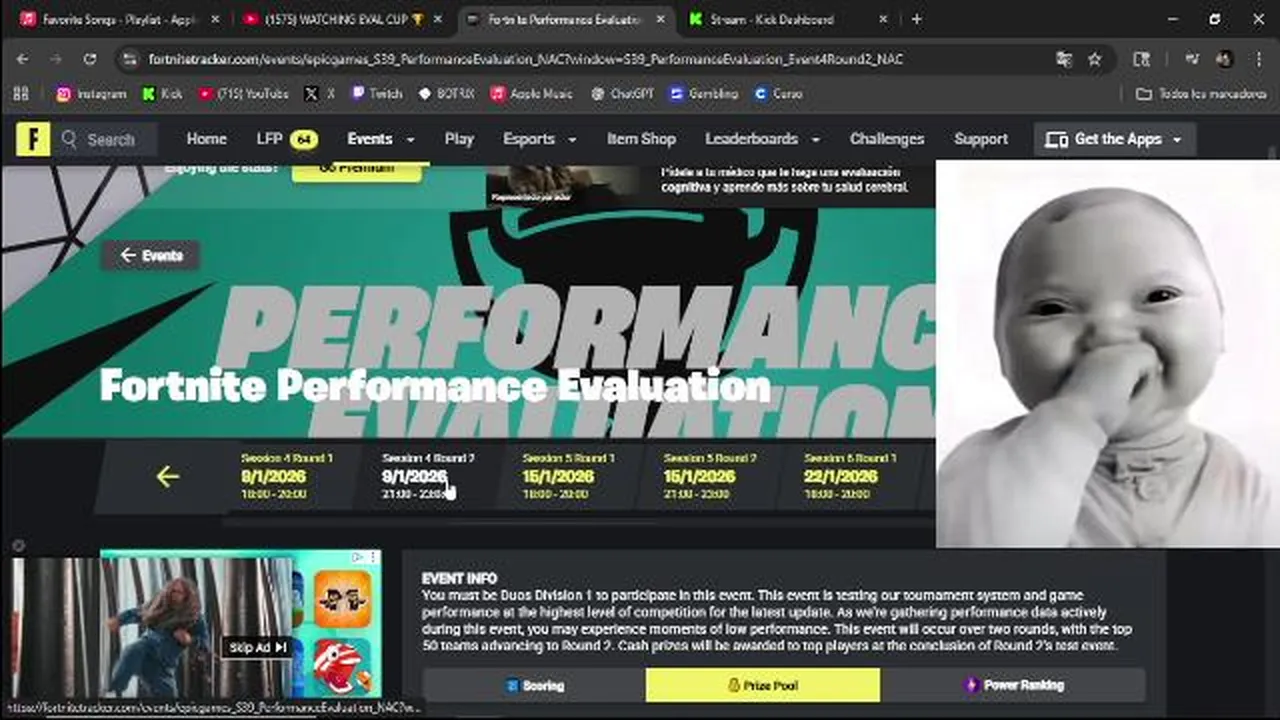This screenshot has width=1280, height=720.
Task: Open the Twitch bookmark
Action: click(x=376, y=93)
